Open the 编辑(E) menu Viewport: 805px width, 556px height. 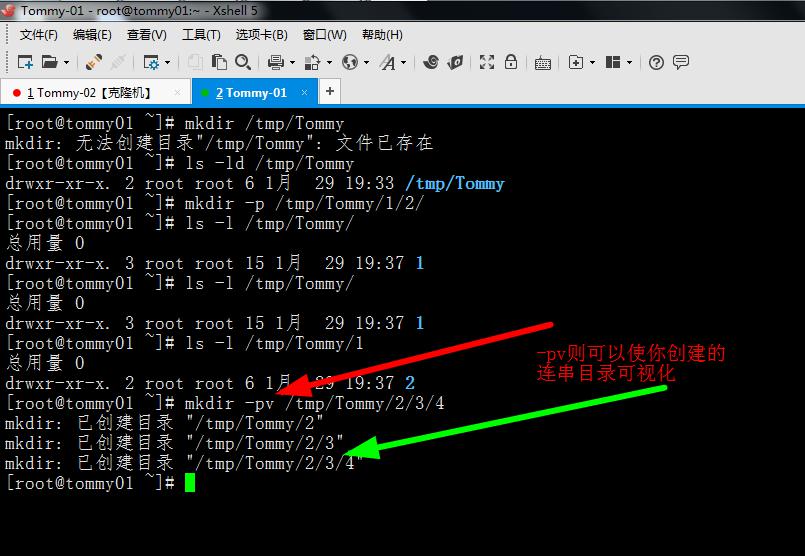(92, 35)
